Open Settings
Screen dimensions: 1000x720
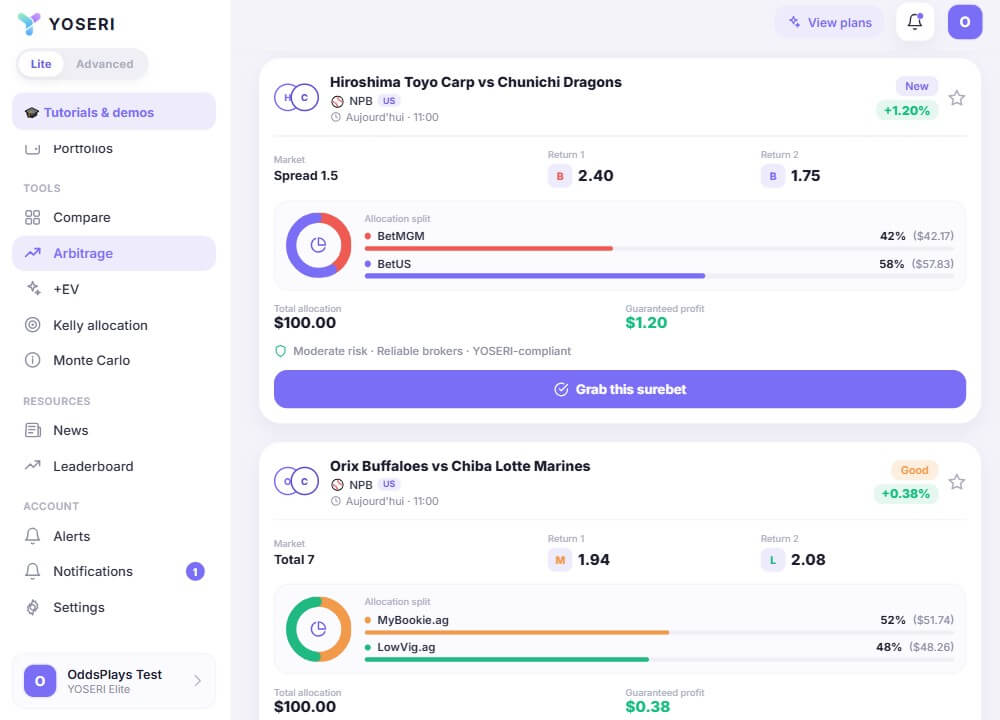pos(114,607)
